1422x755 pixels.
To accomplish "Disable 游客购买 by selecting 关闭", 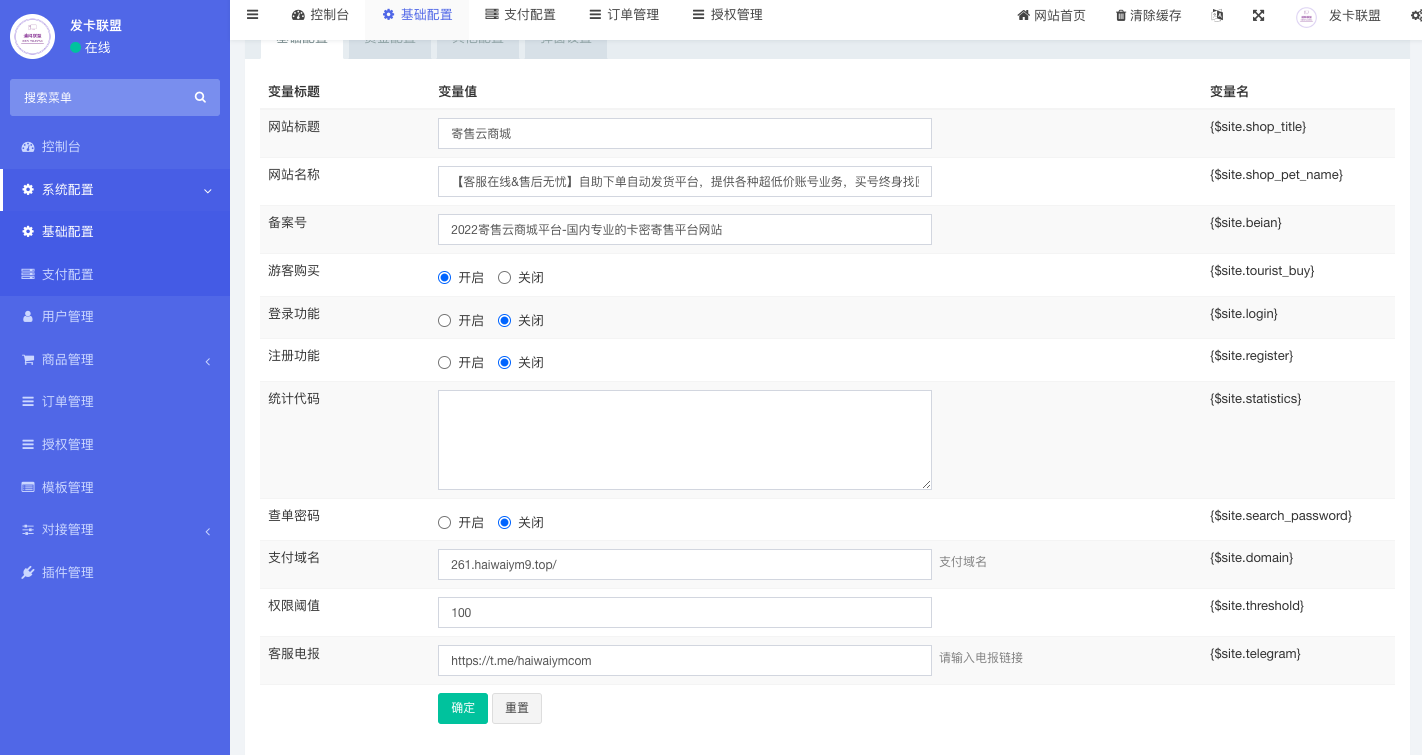I will (x=505, y=278).
